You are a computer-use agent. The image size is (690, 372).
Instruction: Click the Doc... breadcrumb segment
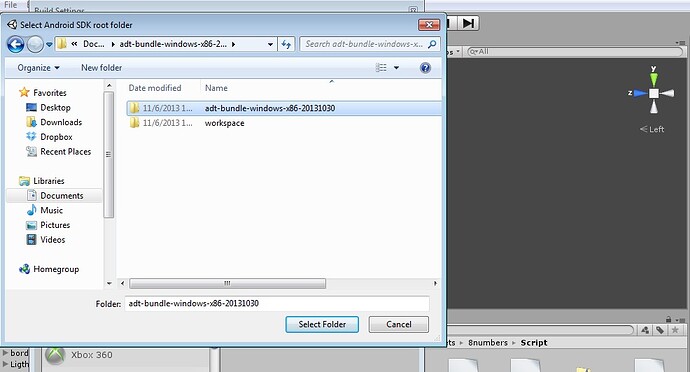click(x=94, y=44)
